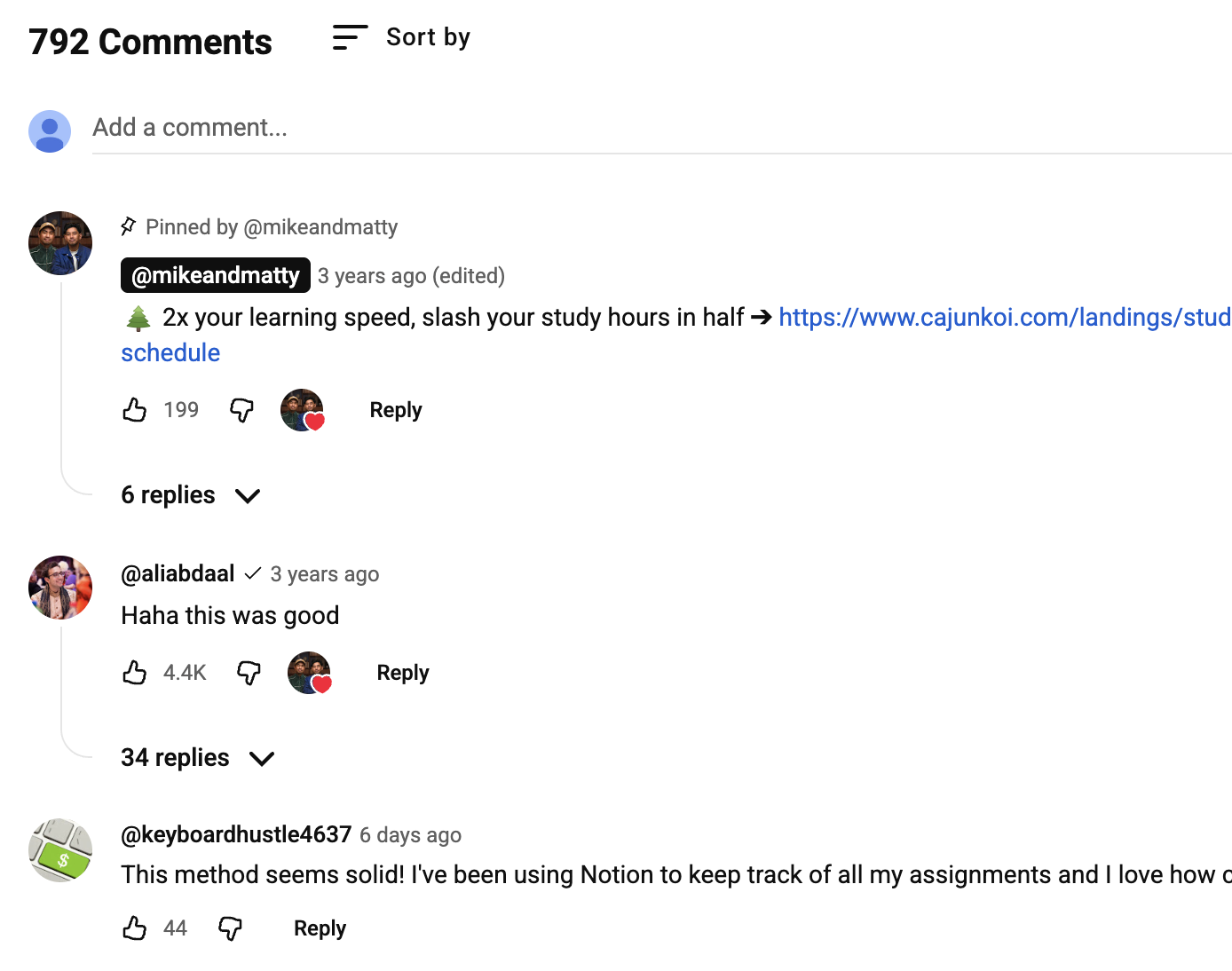Like the @keyboardhustle4637 comment
The height and width of the screenshot is (971, 1232).
[x=135, y=928]
